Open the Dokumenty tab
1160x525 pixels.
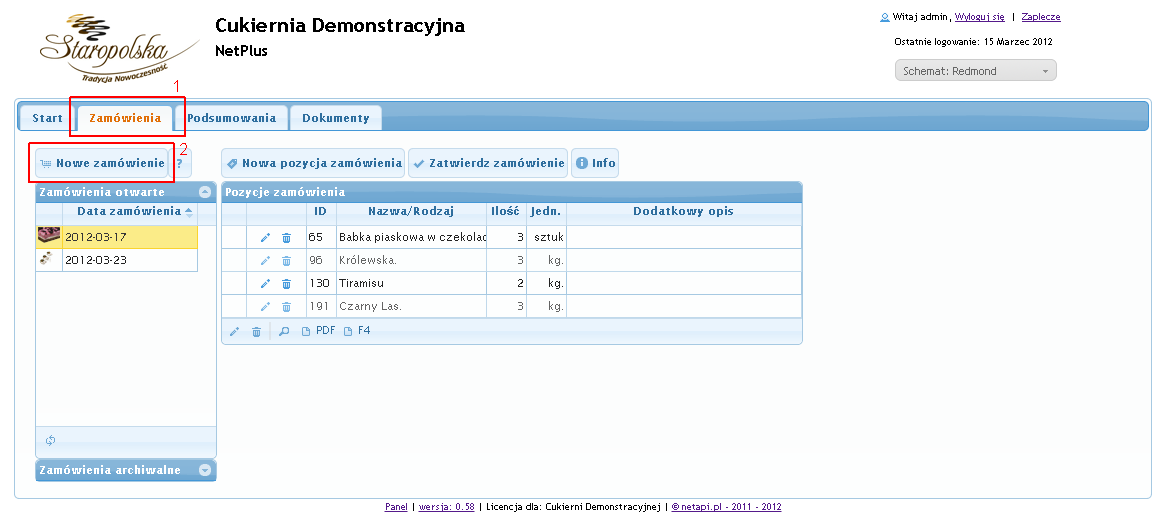pyautogui.click(x=335, y=118)
